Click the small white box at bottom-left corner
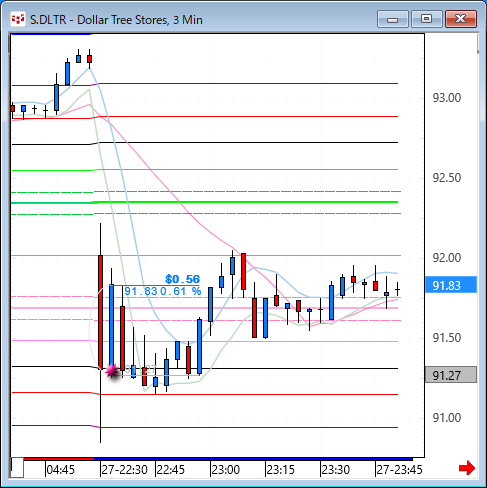 [x=17, y=468]
